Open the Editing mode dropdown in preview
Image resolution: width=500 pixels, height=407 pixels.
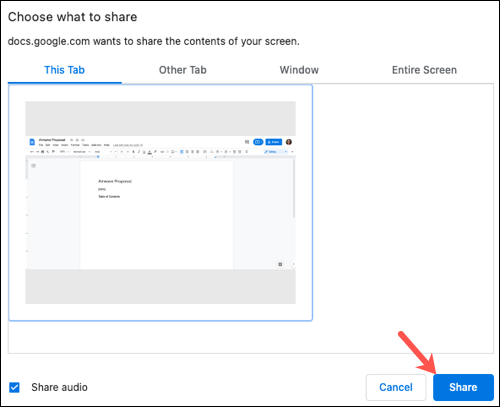pyautogui.click(x=275, y=152)
